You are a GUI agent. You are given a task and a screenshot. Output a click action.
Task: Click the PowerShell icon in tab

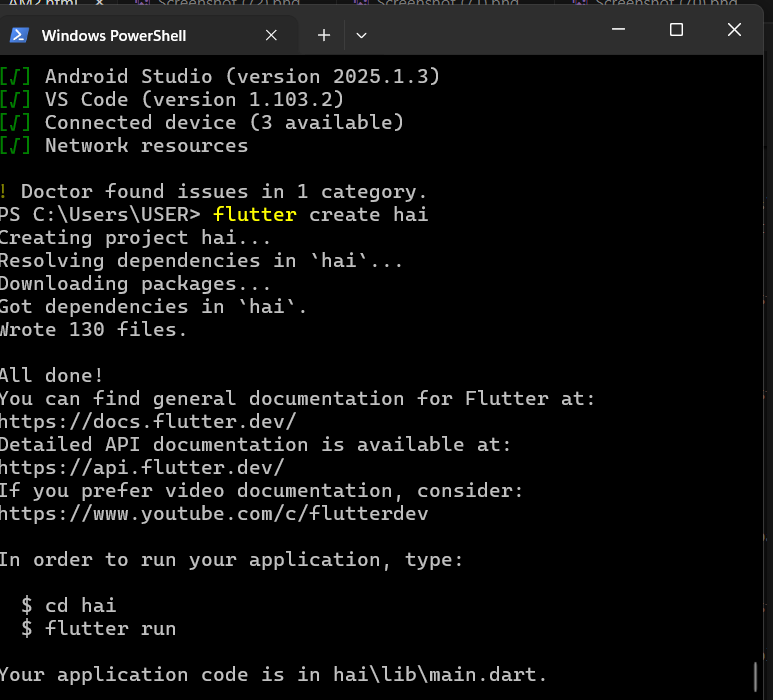pyautogui.click(x=19, y=35)
